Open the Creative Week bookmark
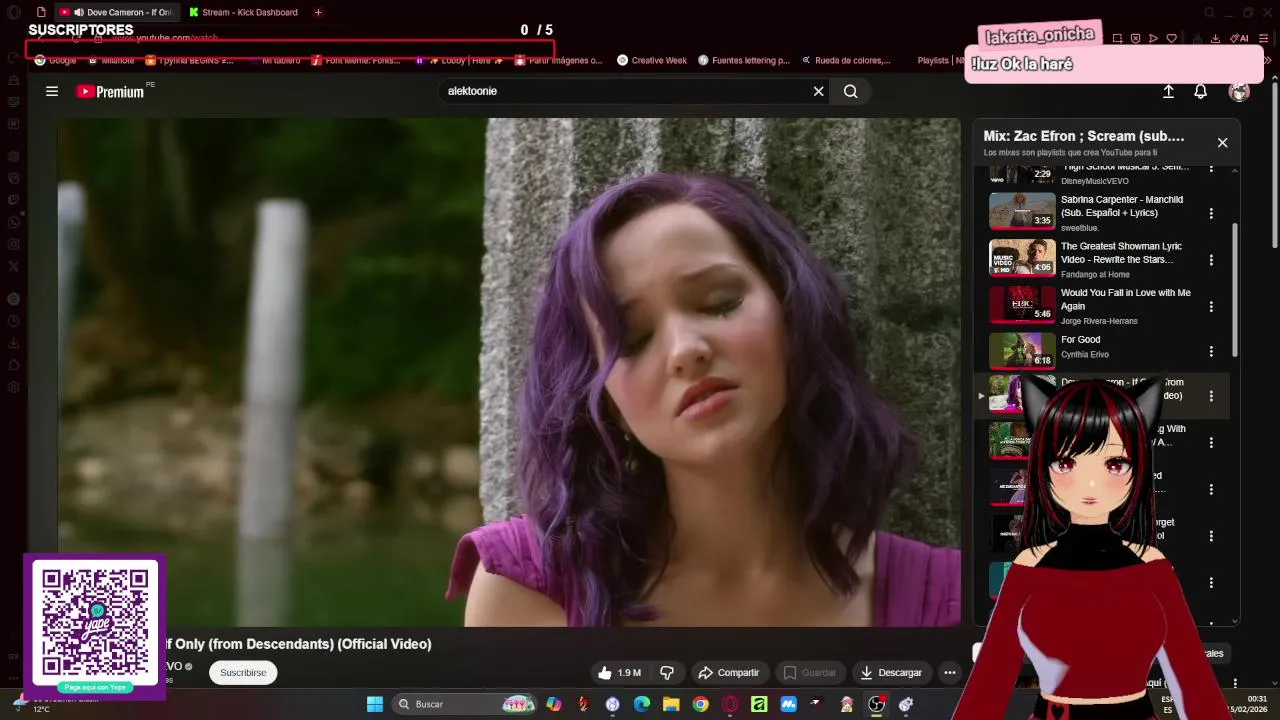1280x720 pixels. [652, 60]
